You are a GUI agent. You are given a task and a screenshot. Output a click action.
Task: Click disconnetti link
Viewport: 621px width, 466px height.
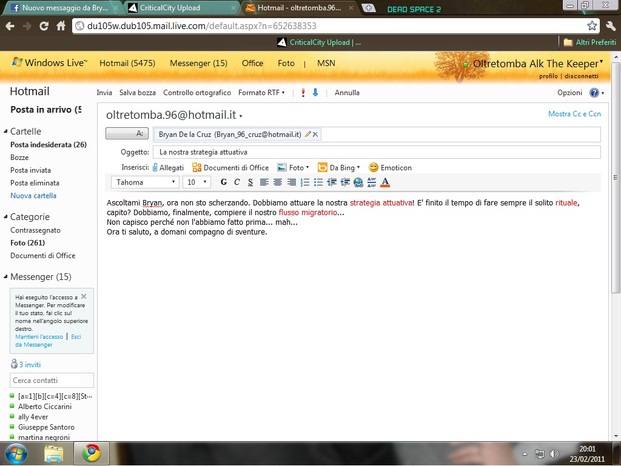point(581,76)
